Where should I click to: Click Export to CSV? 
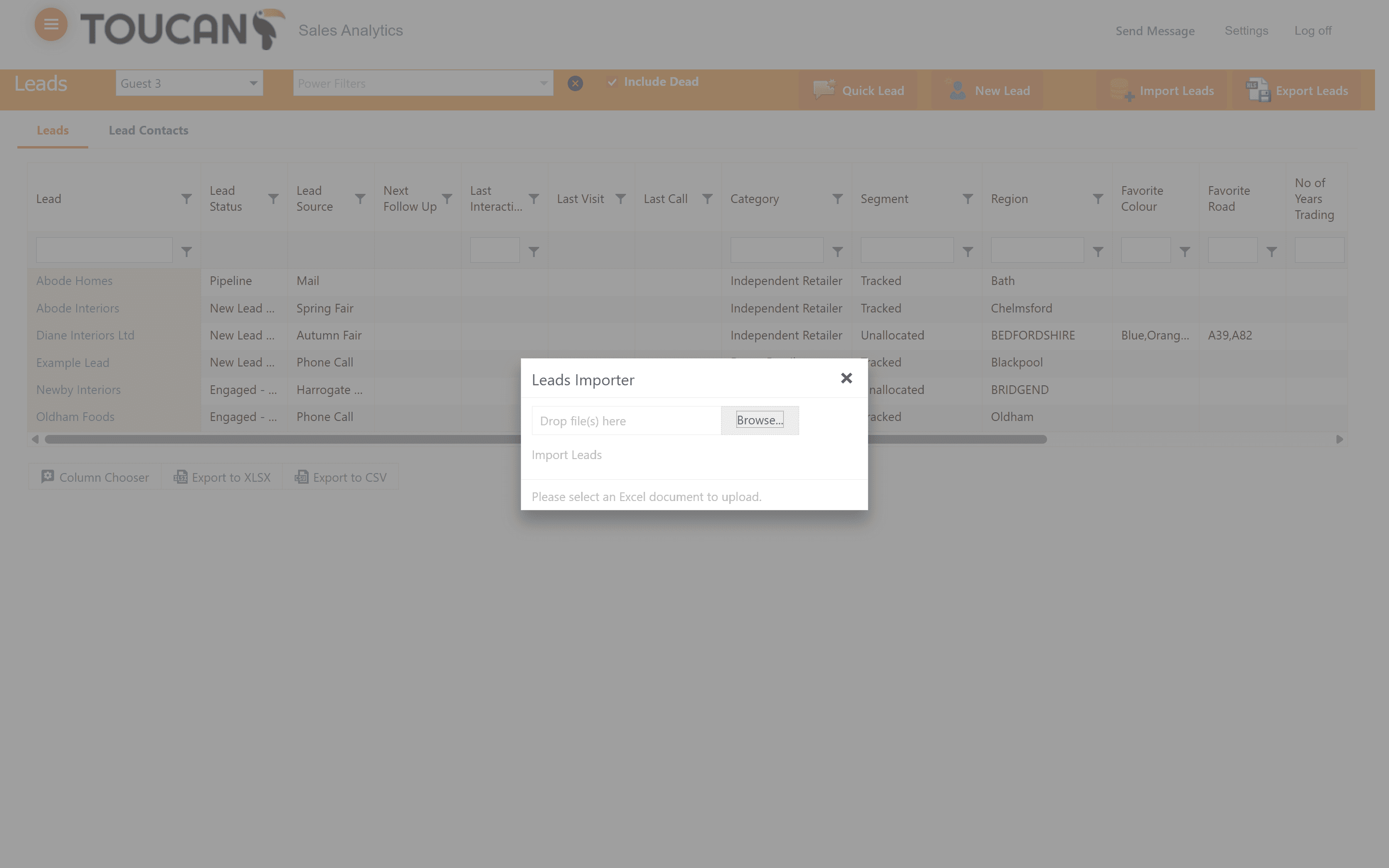click(x=340, y=477)
